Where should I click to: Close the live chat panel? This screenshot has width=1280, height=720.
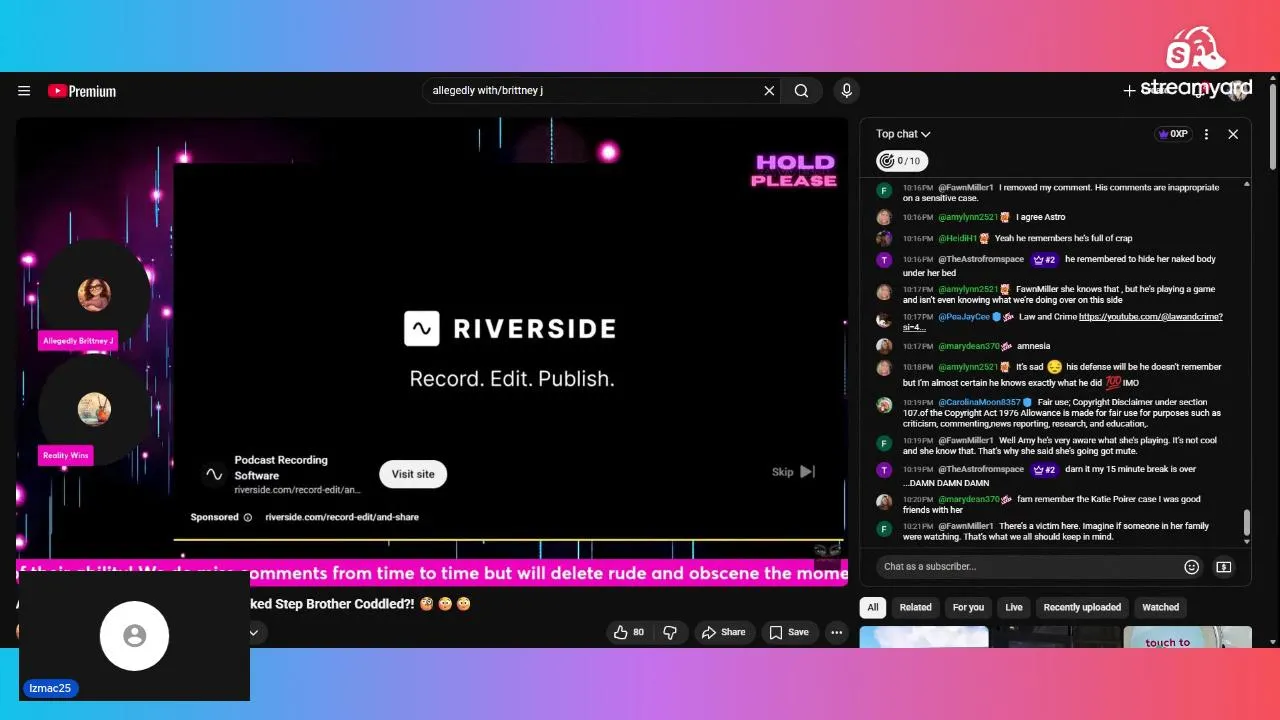[x=1233, y=134]
